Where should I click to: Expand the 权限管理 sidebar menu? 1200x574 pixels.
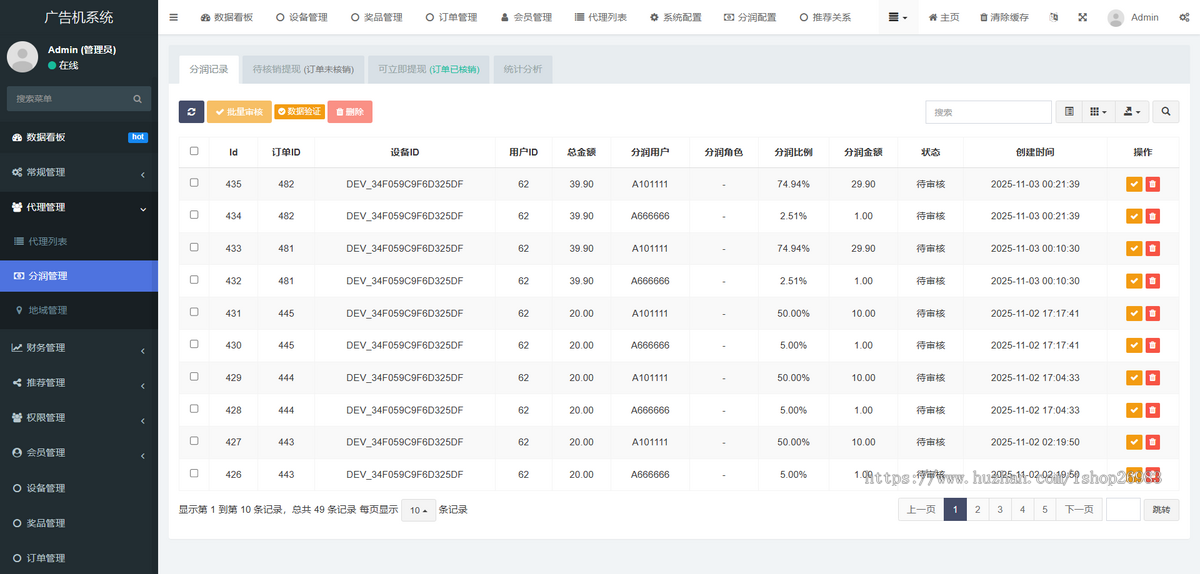[79, 417]
